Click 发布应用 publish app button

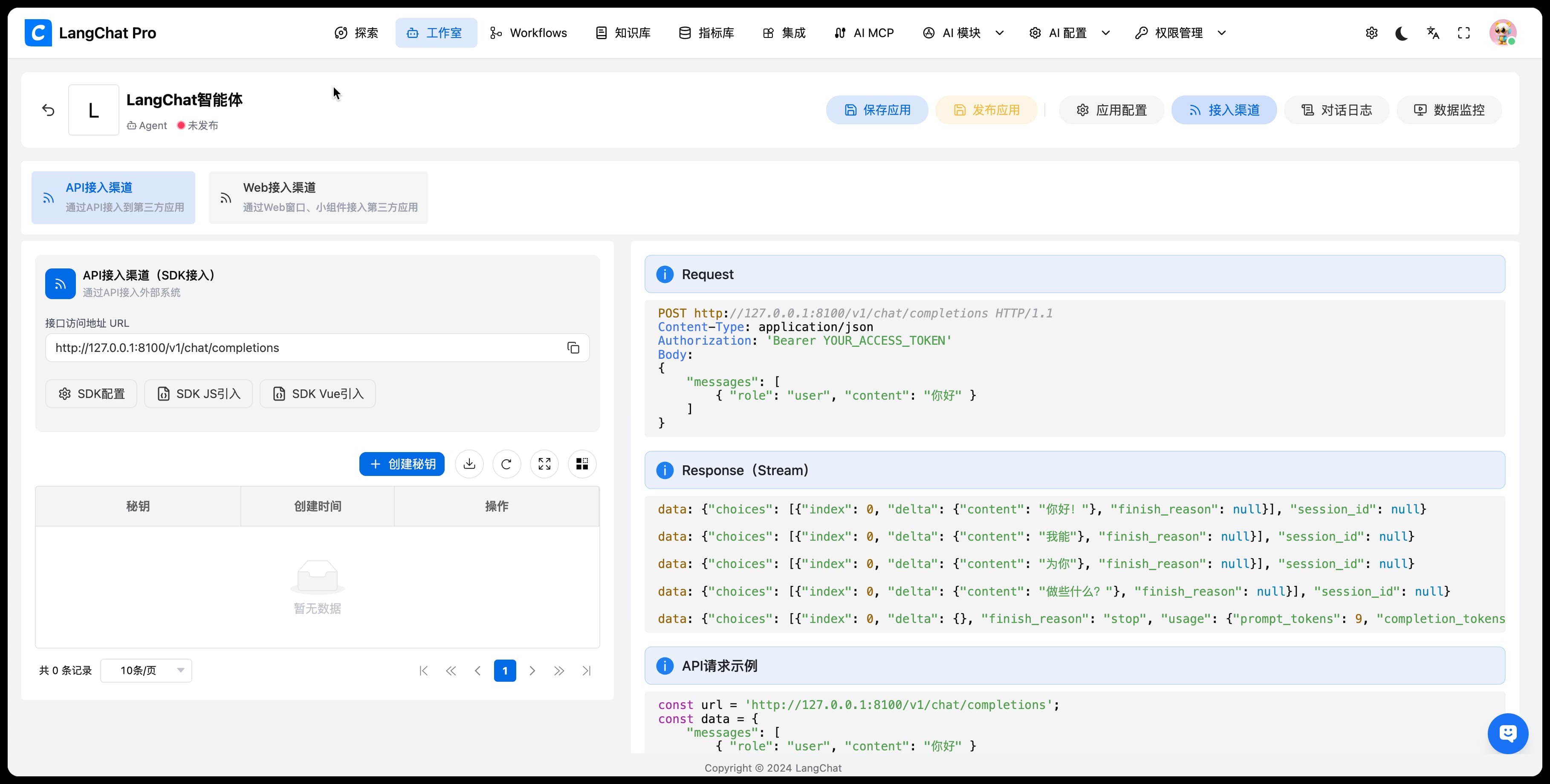tap(986, 110)
